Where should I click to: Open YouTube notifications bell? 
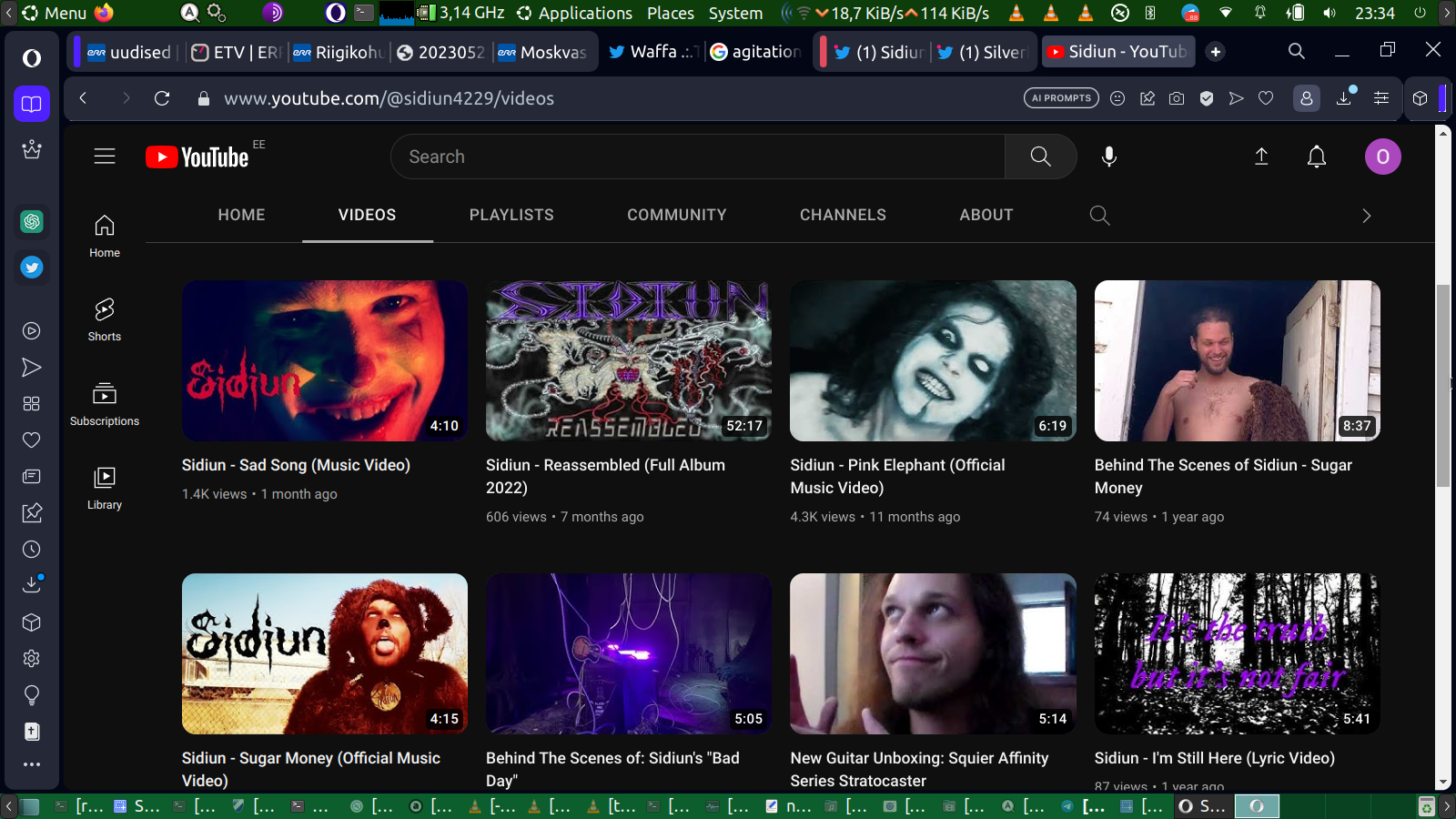[x=1316, y=157]
